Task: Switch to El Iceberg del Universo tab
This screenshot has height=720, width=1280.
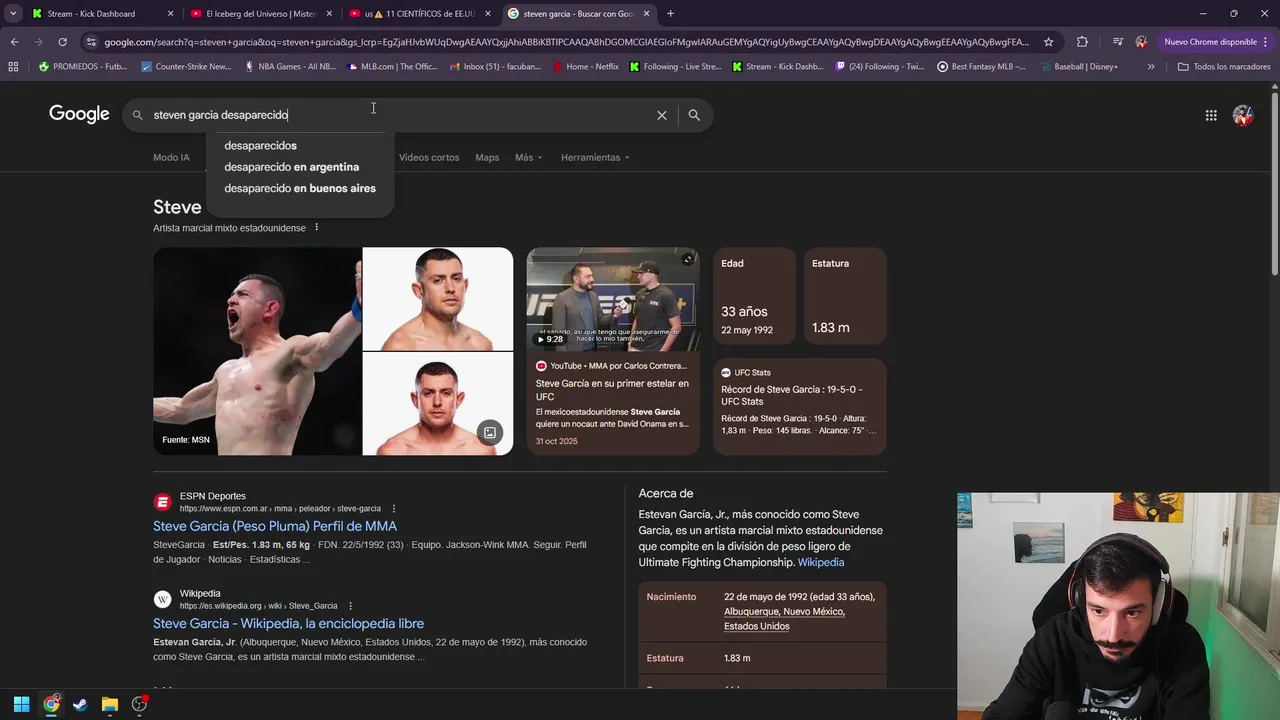Action: (x=260, y=14)
